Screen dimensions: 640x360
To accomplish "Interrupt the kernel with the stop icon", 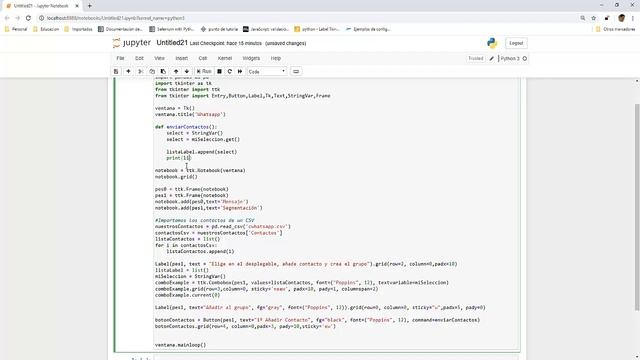I will 219,71.
